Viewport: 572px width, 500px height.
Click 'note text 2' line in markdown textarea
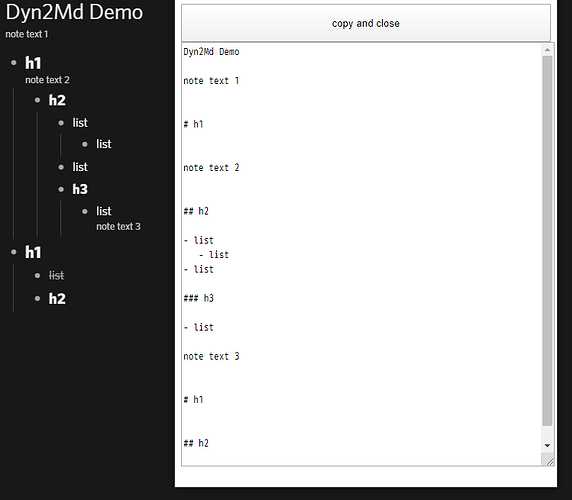211,168
